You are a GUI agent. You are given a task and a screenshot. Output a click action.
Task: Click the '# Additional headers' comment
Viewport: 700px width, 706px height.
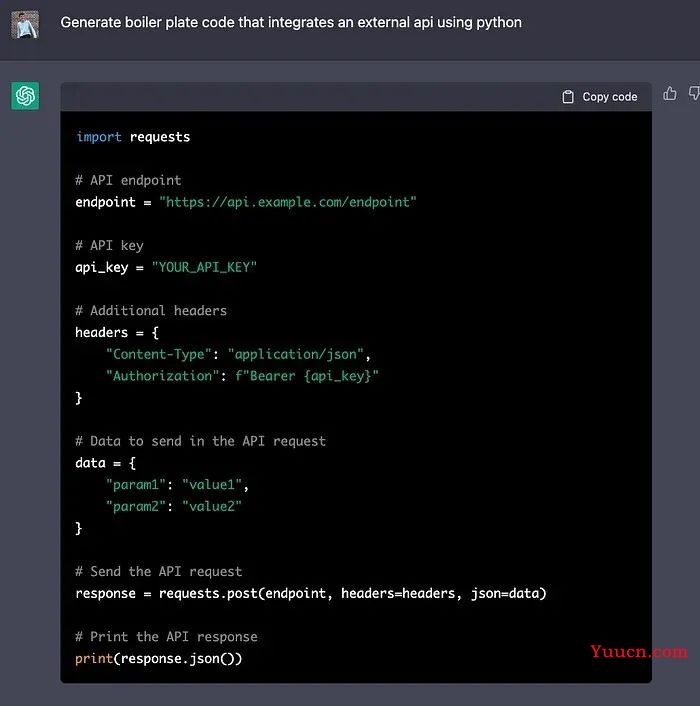point(151,311)
